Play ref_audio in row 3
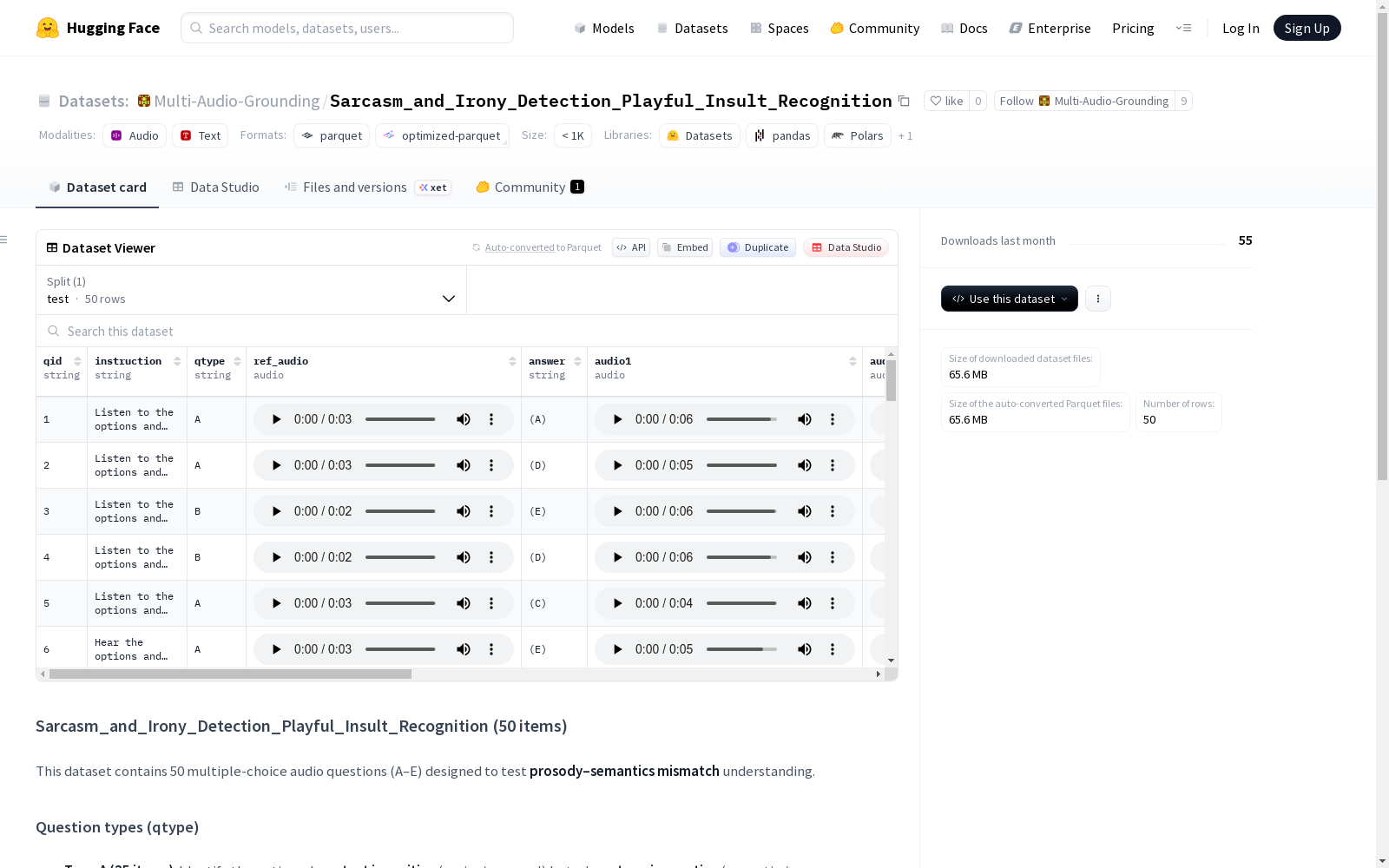Screen dimensions: 1389x868 point(276,511)
